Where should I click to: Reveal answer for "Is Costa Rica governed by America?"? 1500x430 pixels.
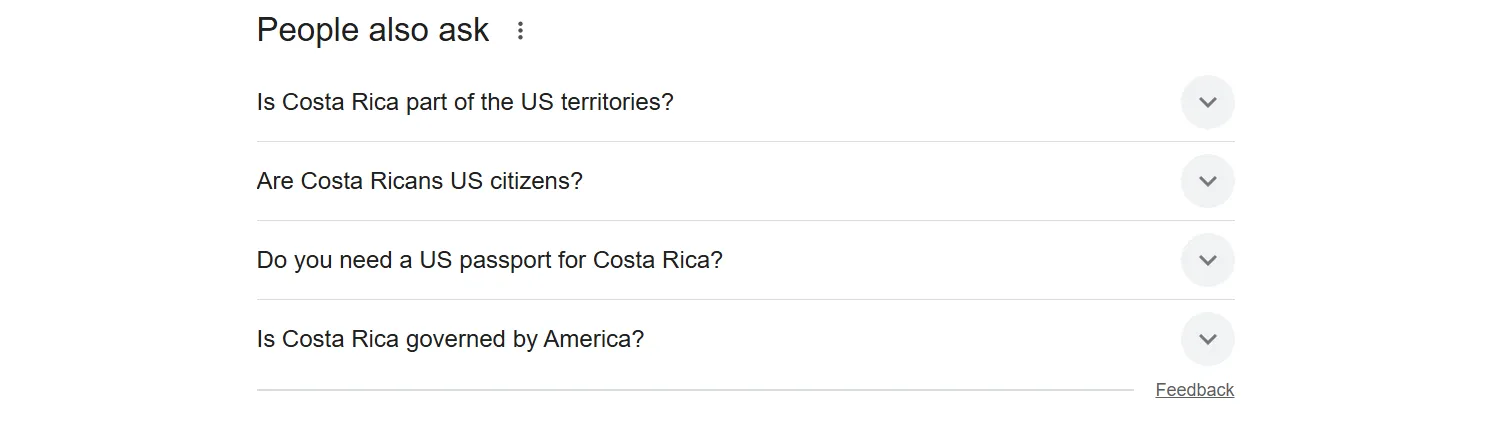coord(450,339)
